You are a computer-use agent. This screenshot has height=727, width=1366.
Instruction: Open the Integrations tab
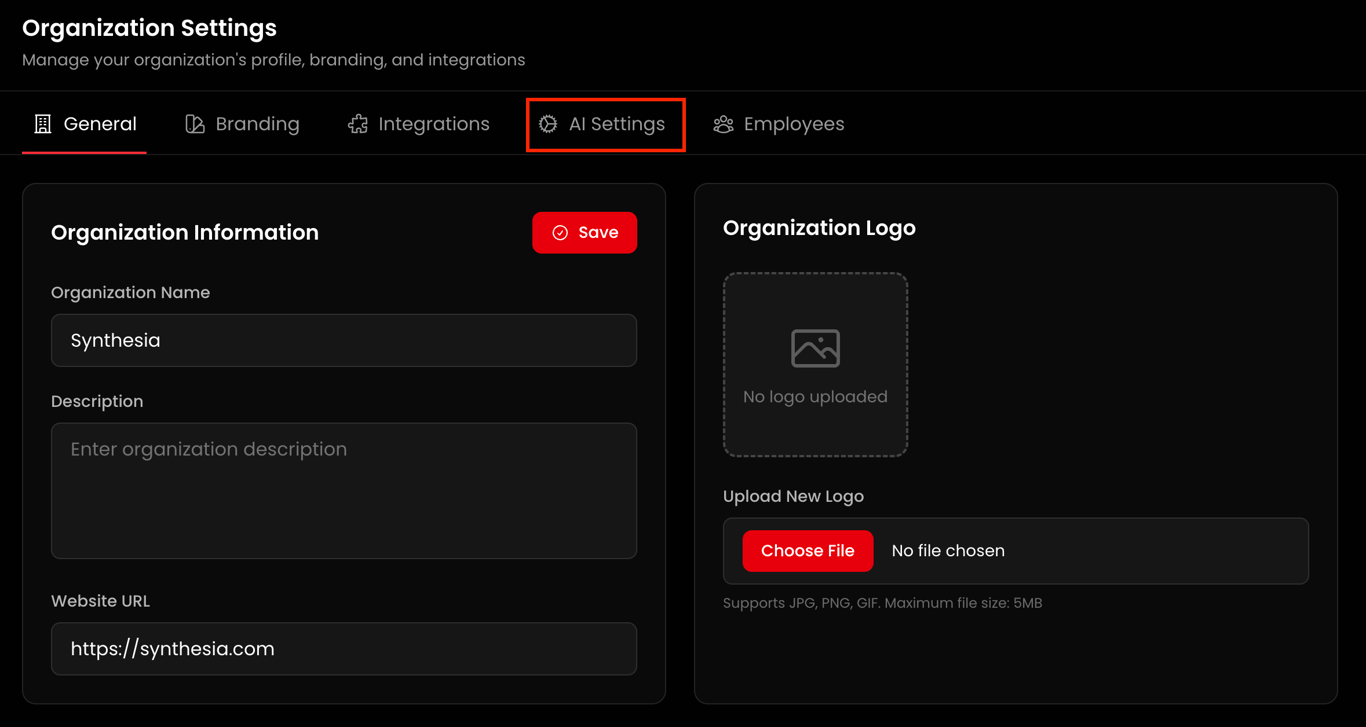[419, 124]
